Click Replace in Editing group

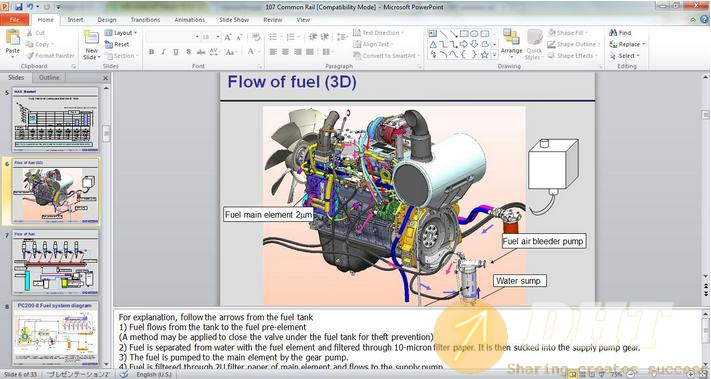point(627,44)
